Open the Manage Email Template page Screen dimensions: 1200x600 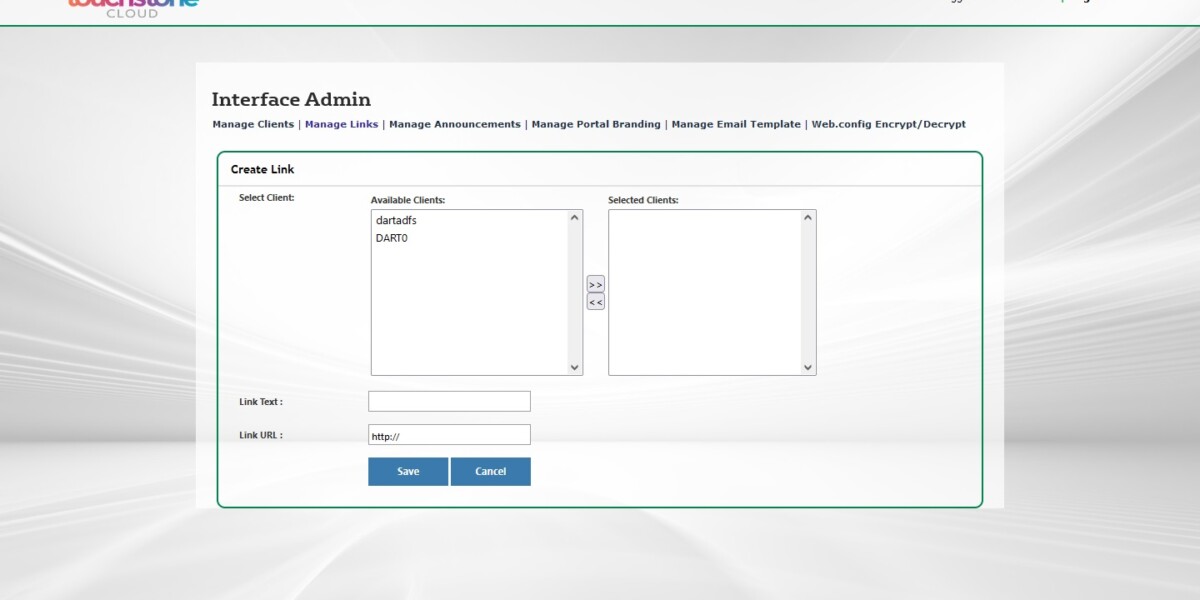pos(735,124)
